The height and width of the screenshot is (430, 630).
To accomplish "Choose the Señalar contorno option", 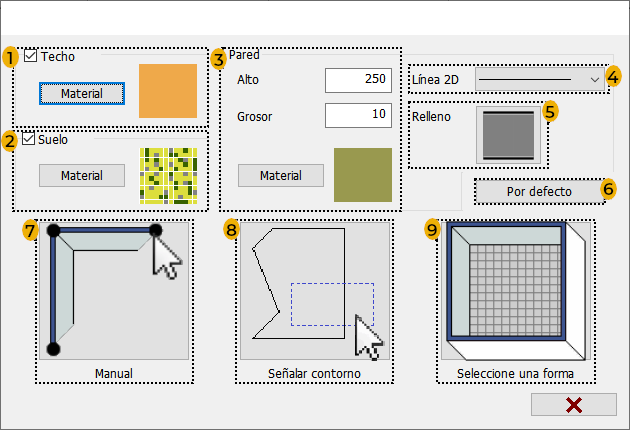I will coord(315,291).
